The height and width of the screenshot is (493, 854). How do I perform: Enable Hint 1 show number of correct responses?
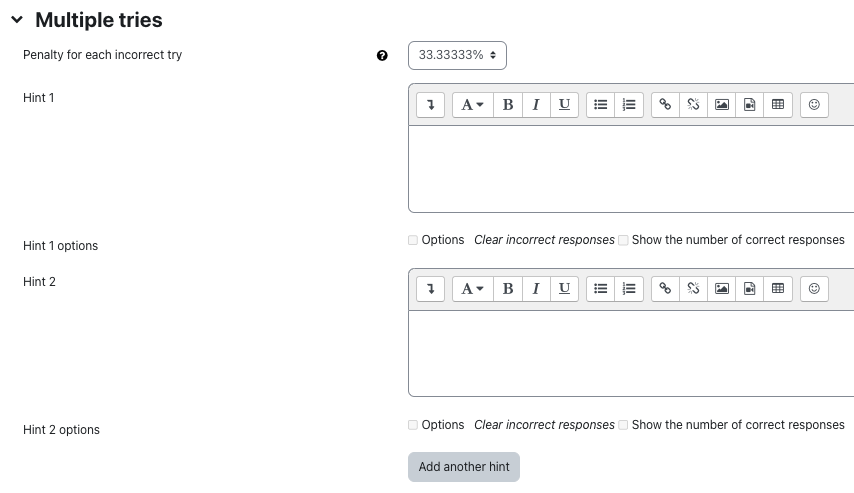point(623,240)
